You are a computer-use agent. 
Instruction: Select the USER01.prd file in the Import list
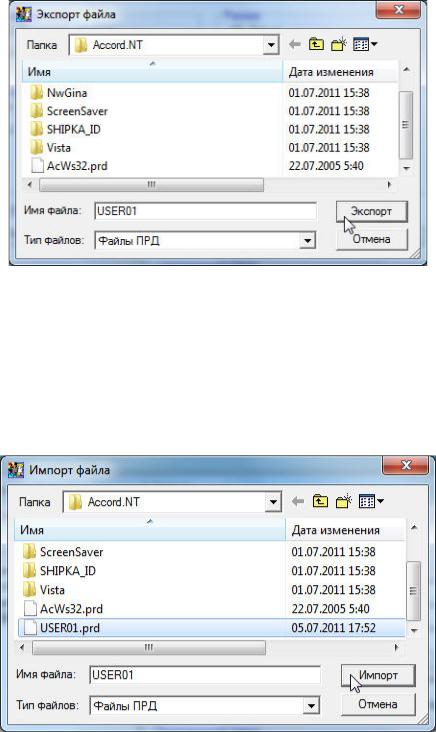[x=211, y=628]
